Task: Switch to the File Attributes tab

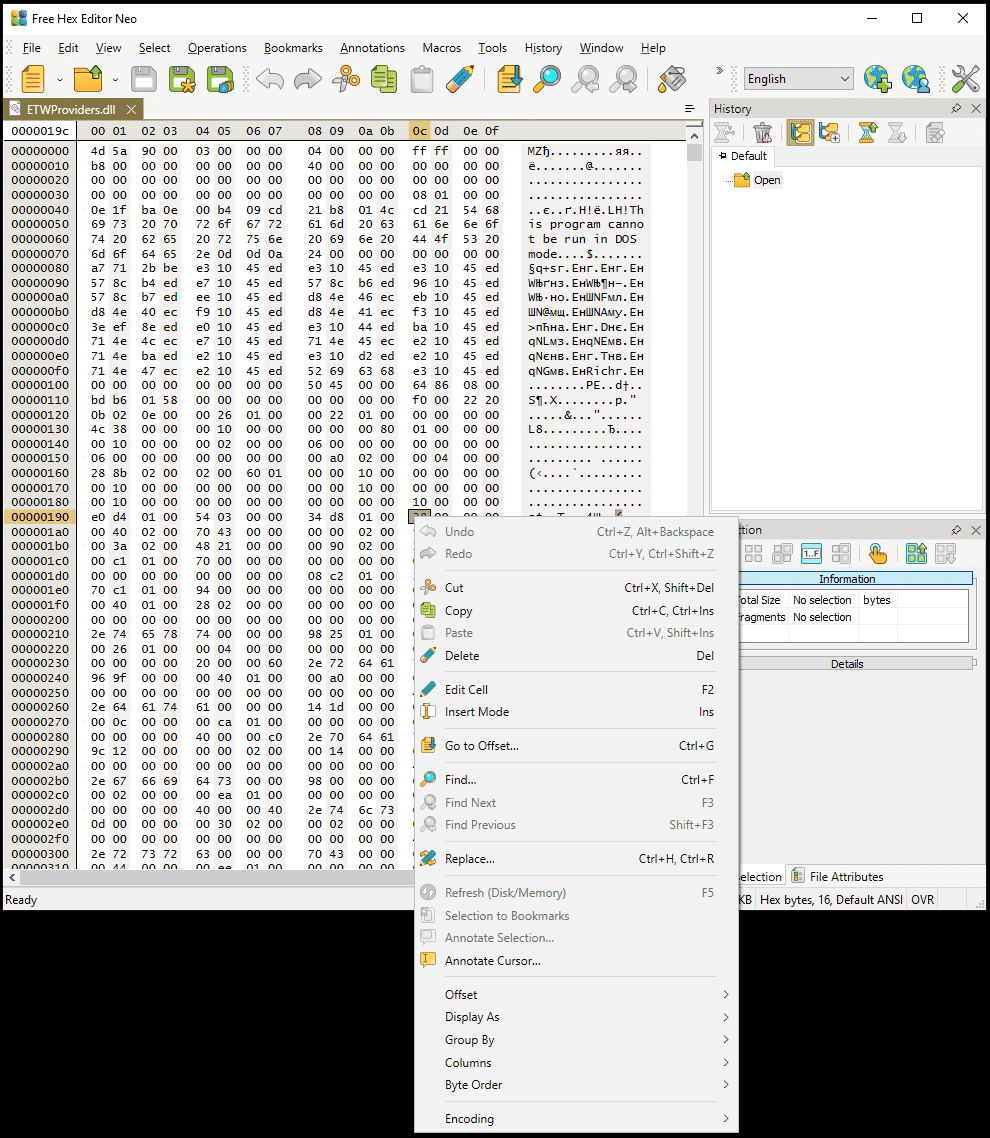Action: [837, 876]
